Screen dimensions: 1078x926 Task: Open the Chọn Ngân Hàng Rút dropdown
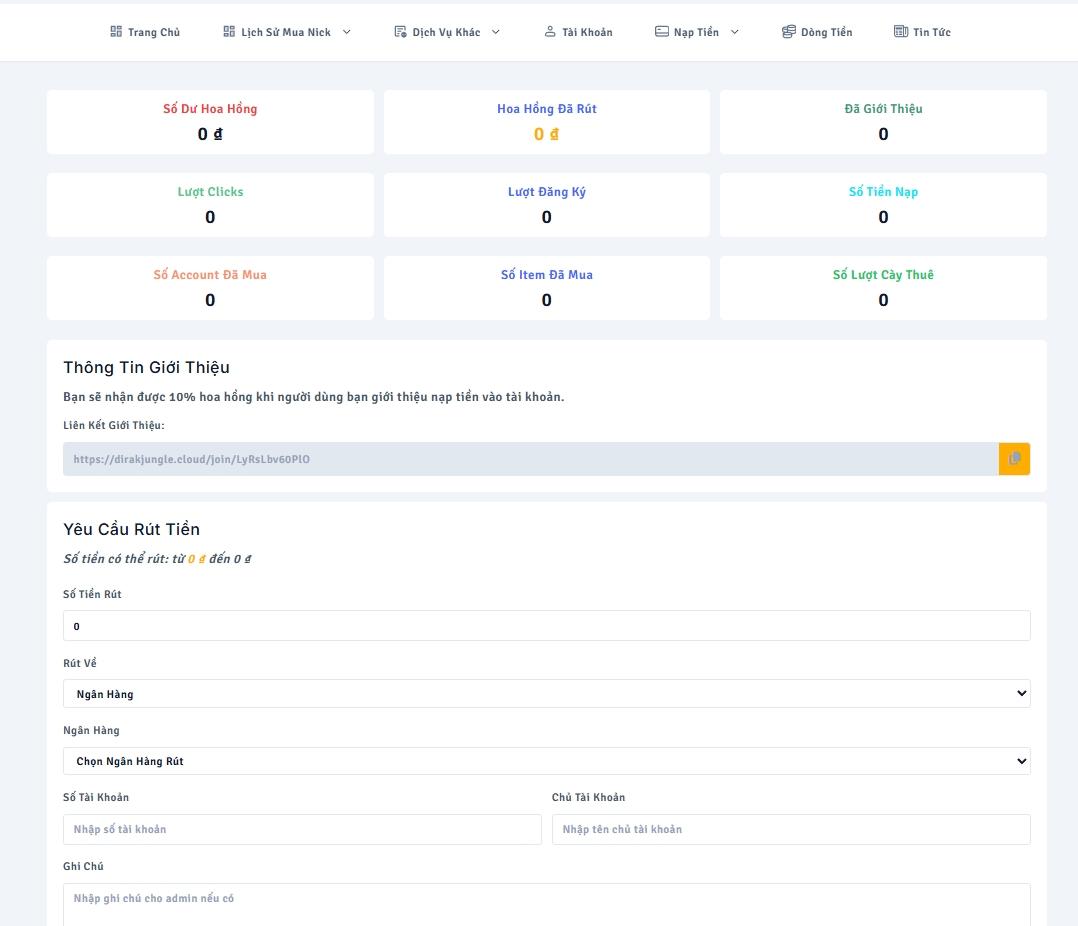tap(546, 761)
